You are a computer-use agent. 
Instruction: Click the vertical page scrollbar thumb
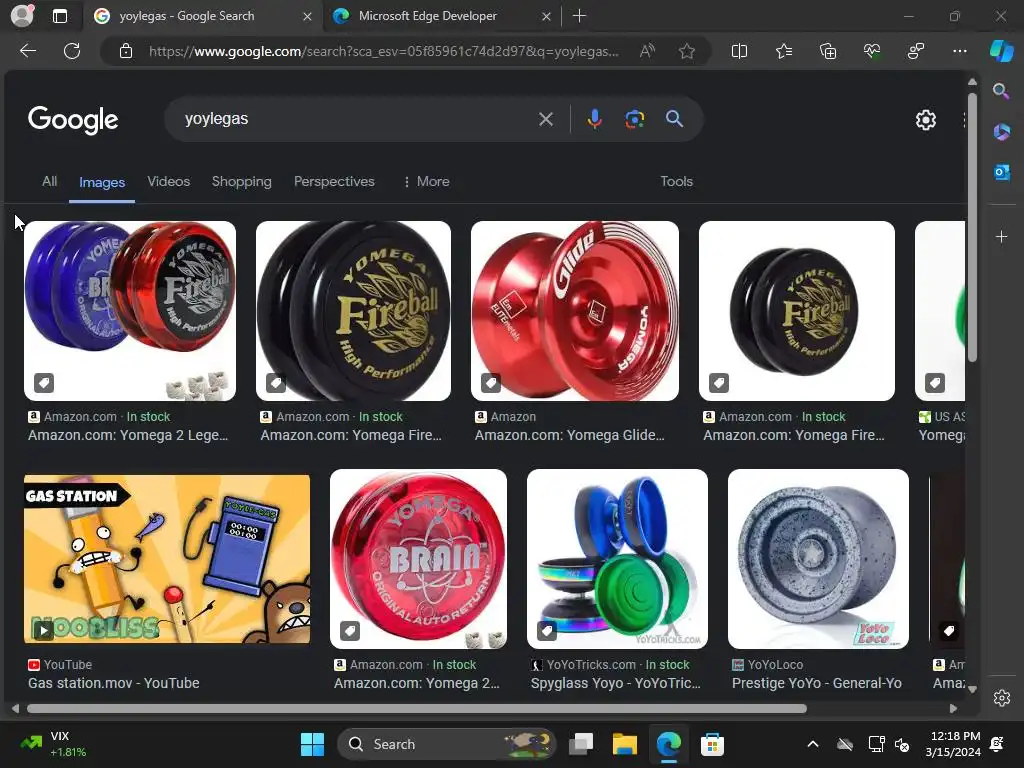click(x=972, y=227)
